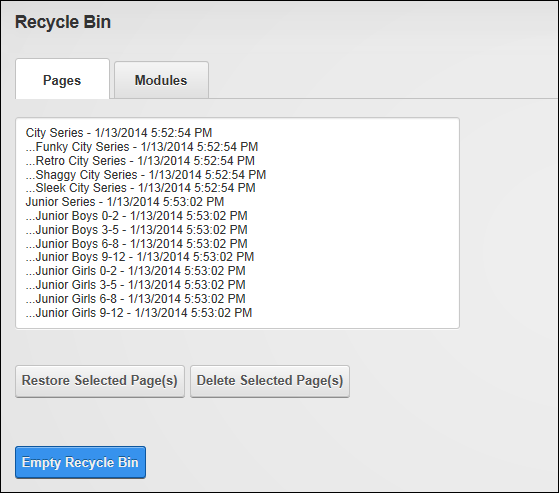Select Junior Girls 0-2 entry

[x=135, y=271]
